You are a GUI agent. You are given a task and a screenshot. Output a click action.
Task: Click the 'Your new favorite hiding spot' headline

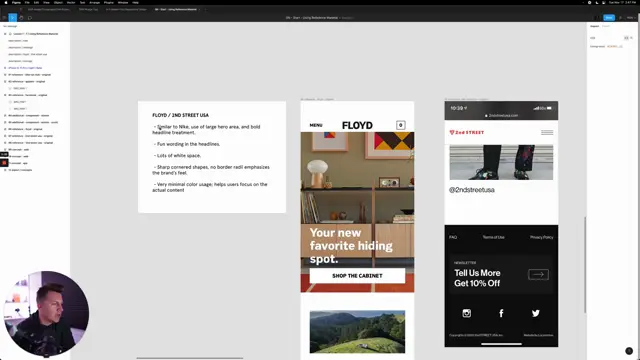pos(351,246)
